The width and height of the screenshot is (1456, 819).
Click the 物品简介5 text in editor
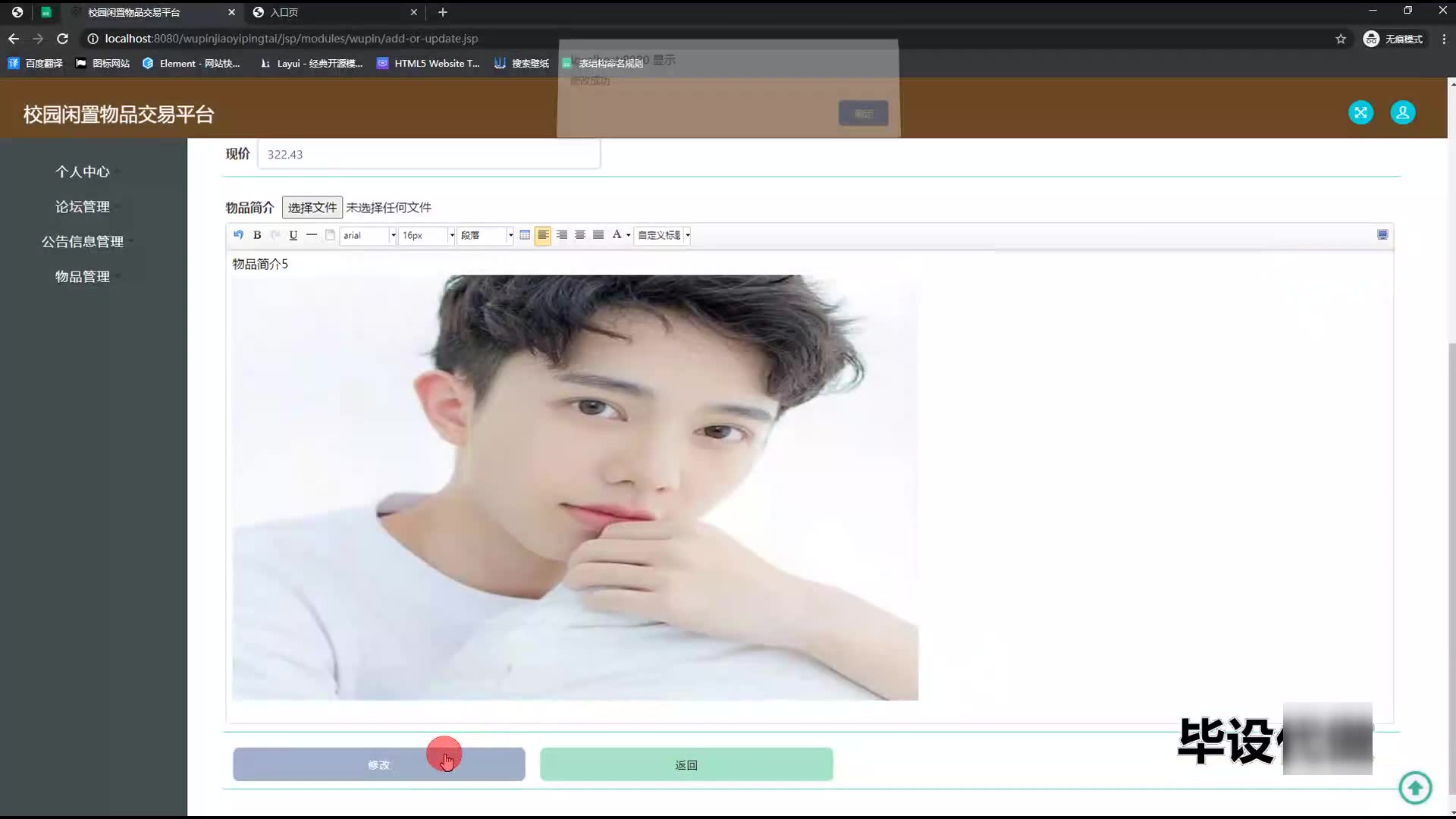point(260,264)
